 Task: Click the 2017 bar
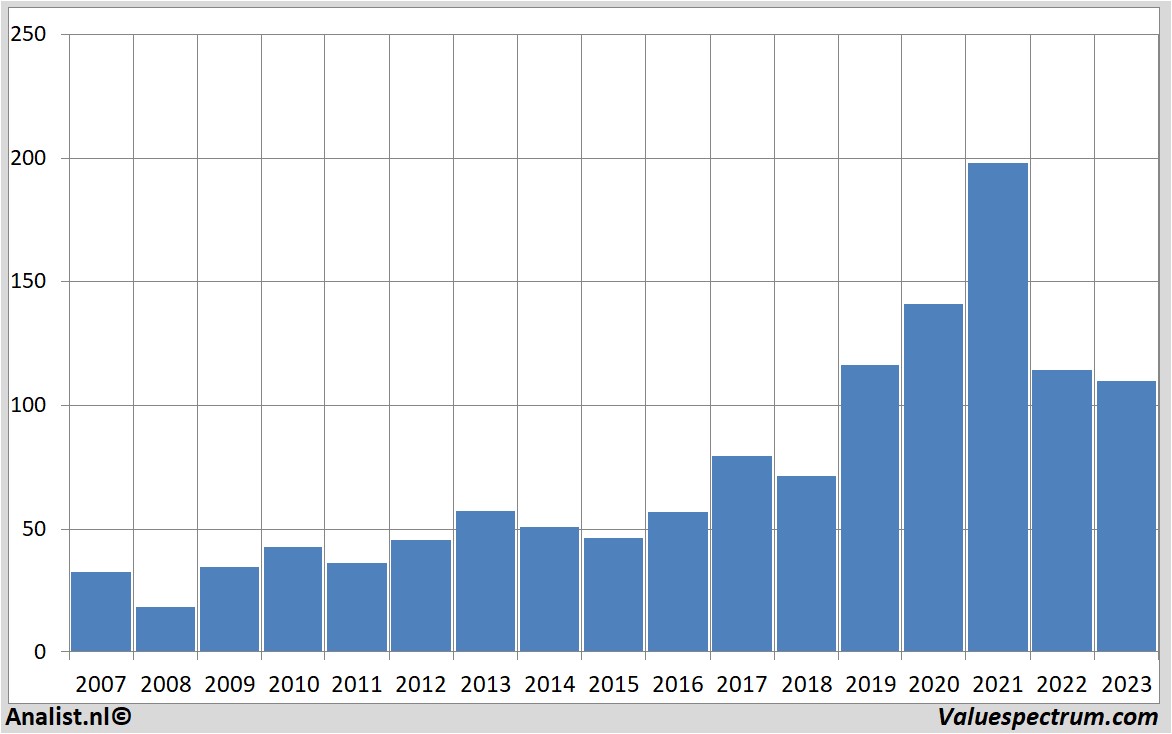[x=741, y=554]
